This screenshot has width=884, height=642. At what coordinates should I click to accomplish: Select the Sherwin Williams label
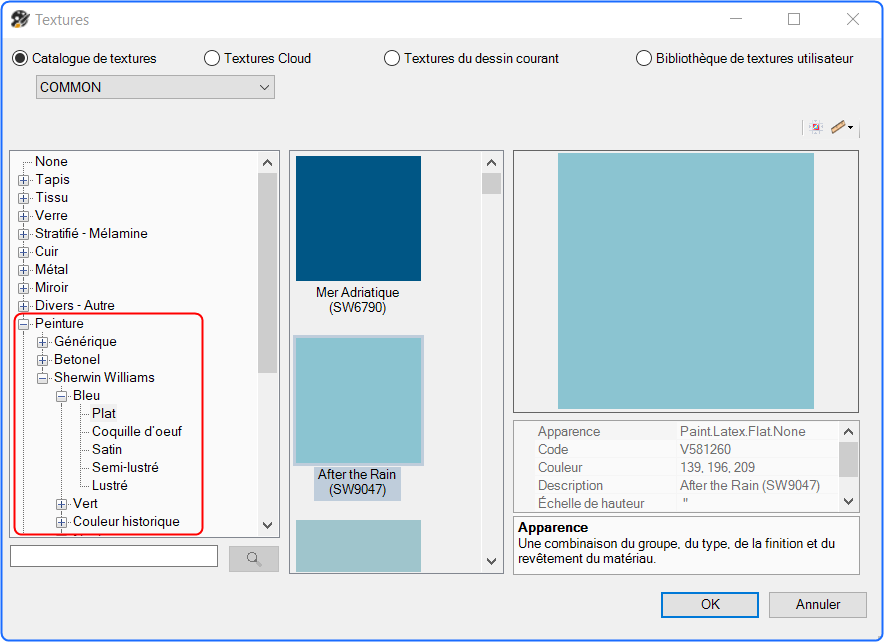coord(104,378)
